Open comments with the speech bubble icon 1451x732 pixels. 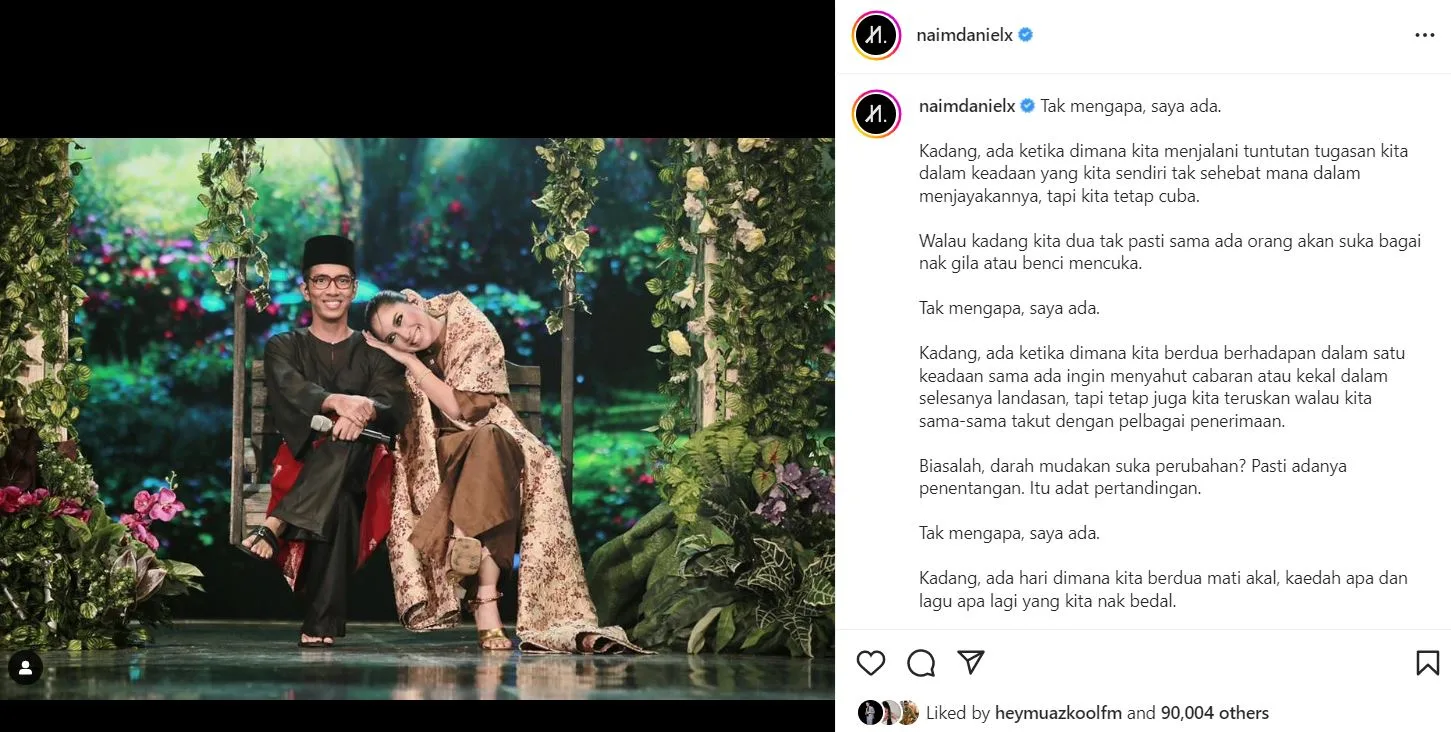click(921, 663)
